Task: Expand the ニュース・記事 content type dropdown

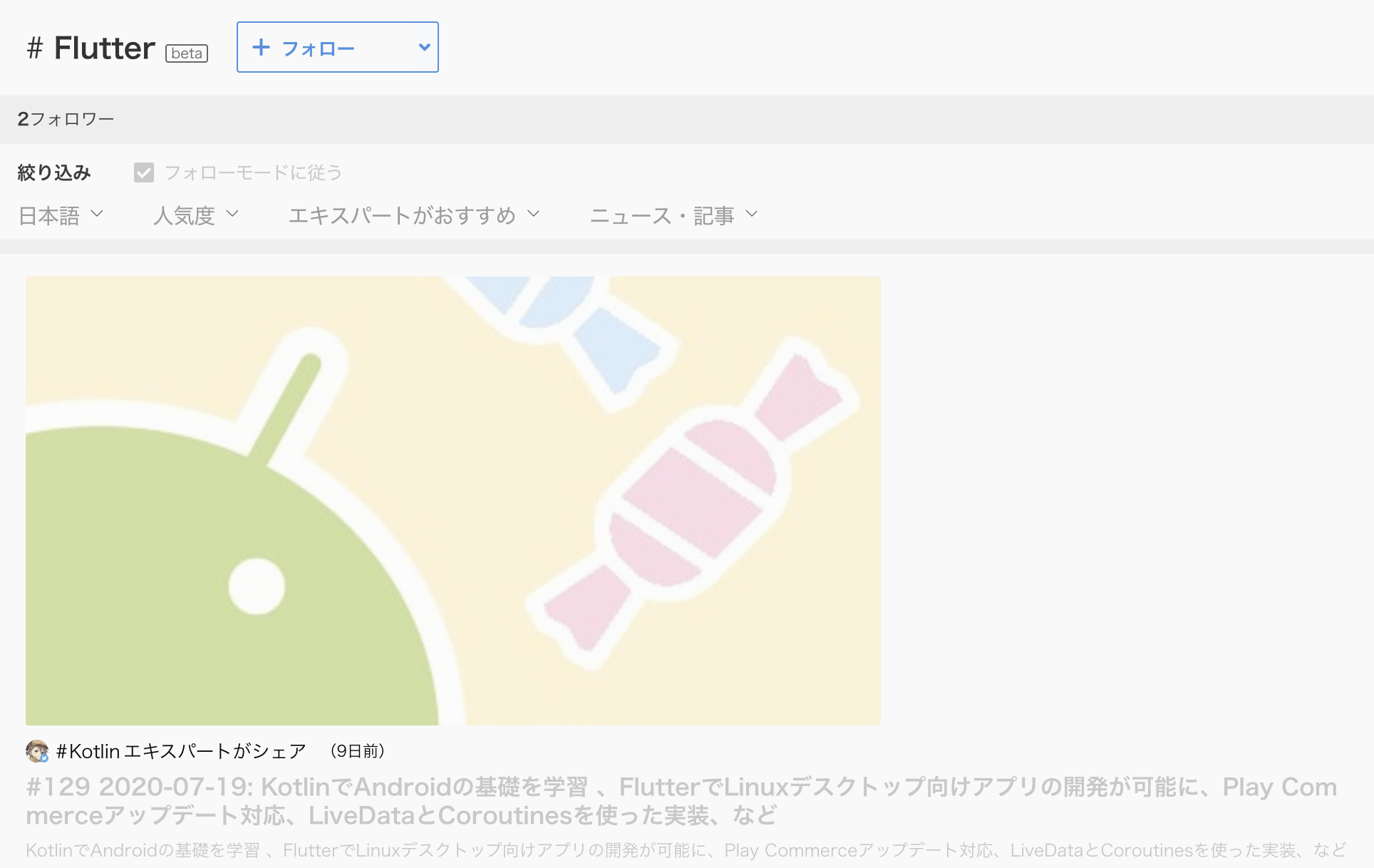Action: 673,215
